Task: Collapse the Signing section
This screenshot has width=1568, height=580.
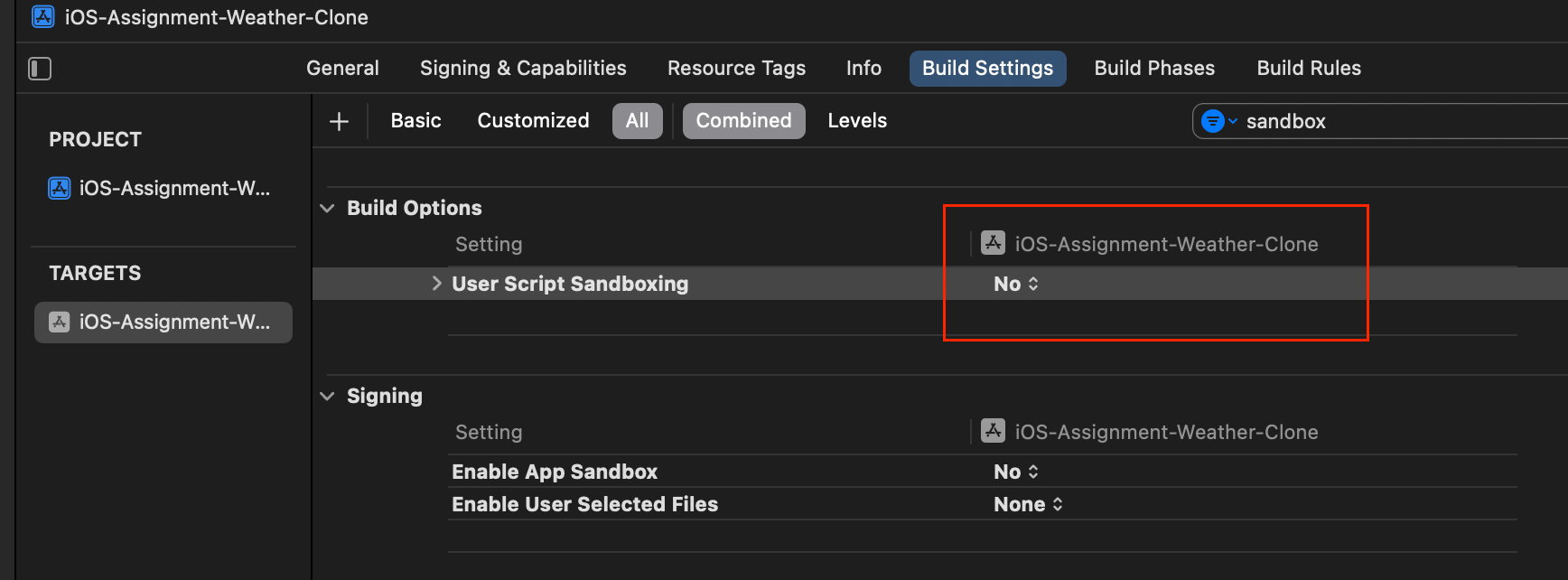Action: click(x=327, y=397)
